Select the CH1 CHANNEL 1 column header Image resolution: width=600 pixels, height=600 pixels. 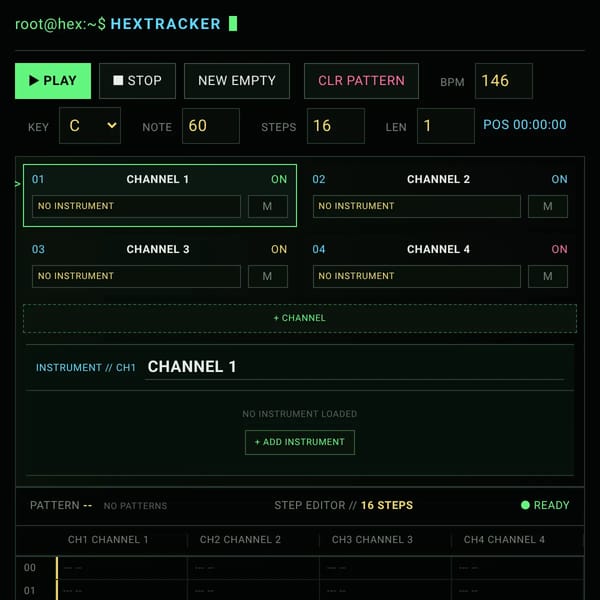tap(108, 540)
